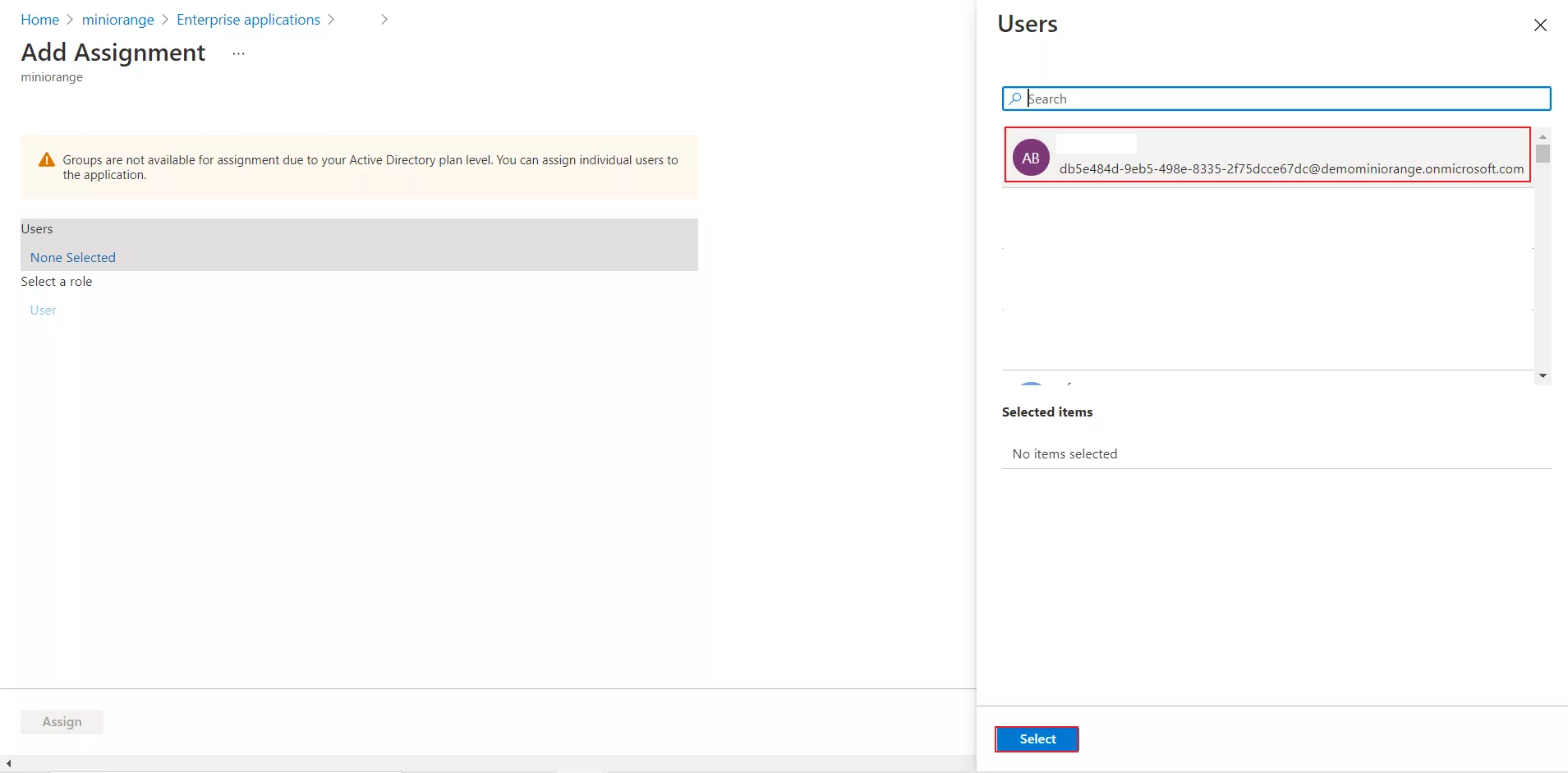Click the warning triangle in the groups banner

pyautogui.click(x=46, y=159)
